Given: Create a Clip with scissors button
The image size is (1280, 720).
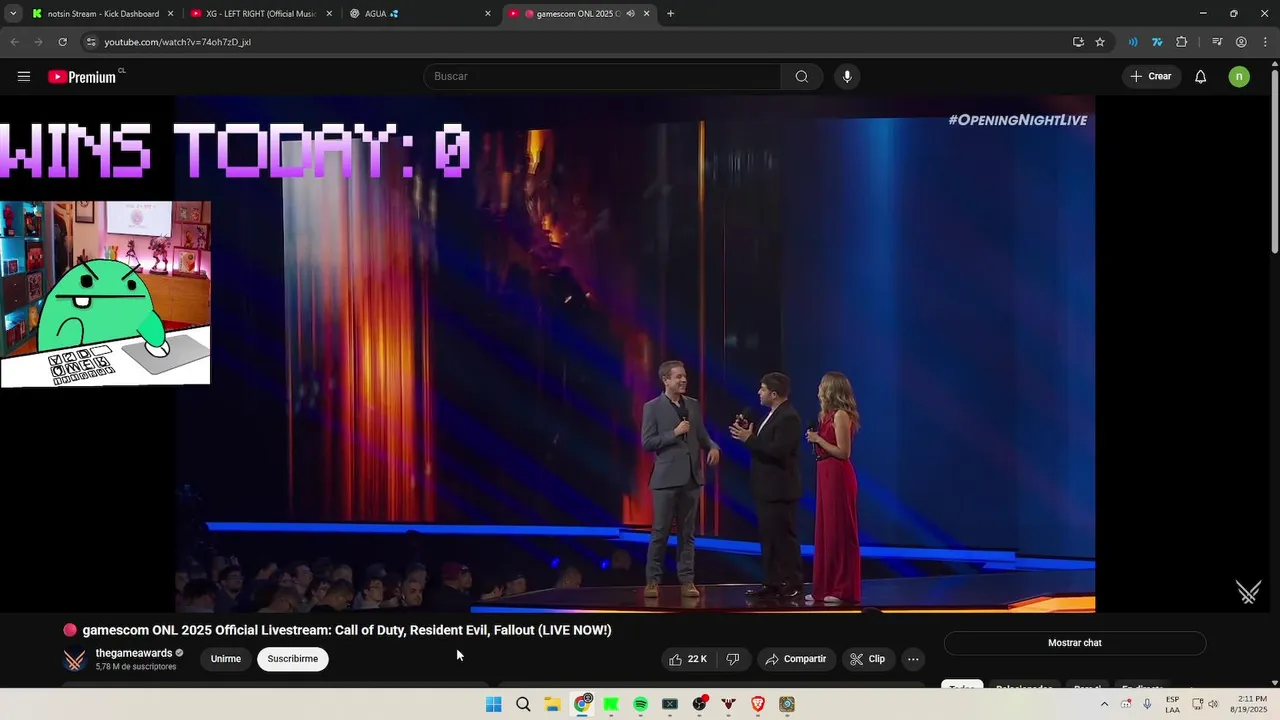Looking at the screenshot, I should tap(868, 659).
